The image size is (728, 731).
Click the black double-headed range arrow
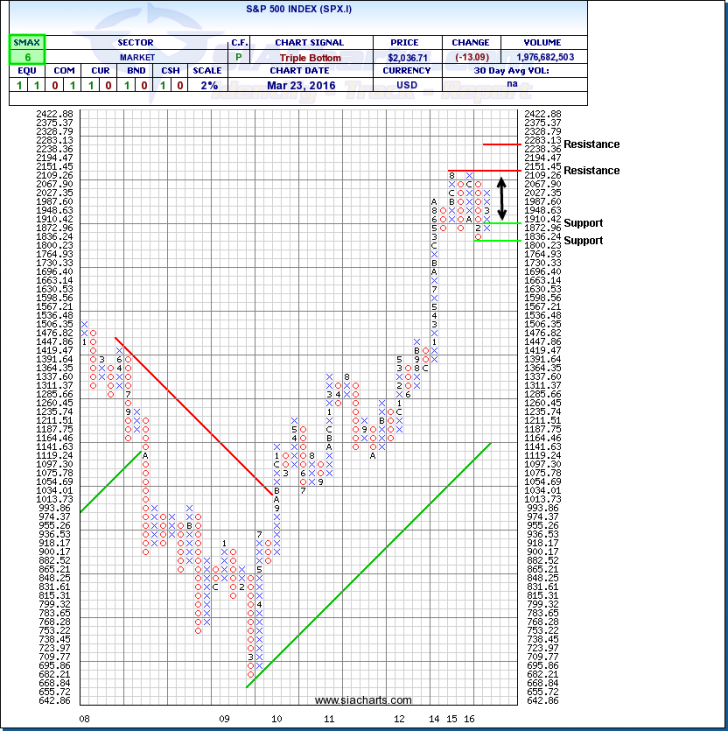pos(502,199)
